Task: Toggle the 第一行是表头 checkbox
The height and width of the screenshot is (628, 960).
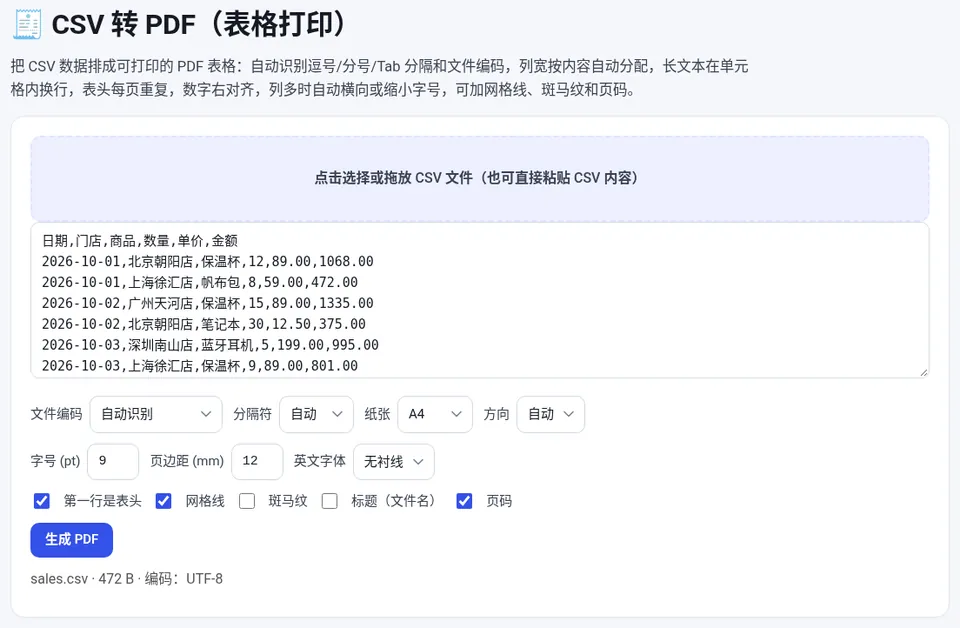Action: click(x=42, y=501)
